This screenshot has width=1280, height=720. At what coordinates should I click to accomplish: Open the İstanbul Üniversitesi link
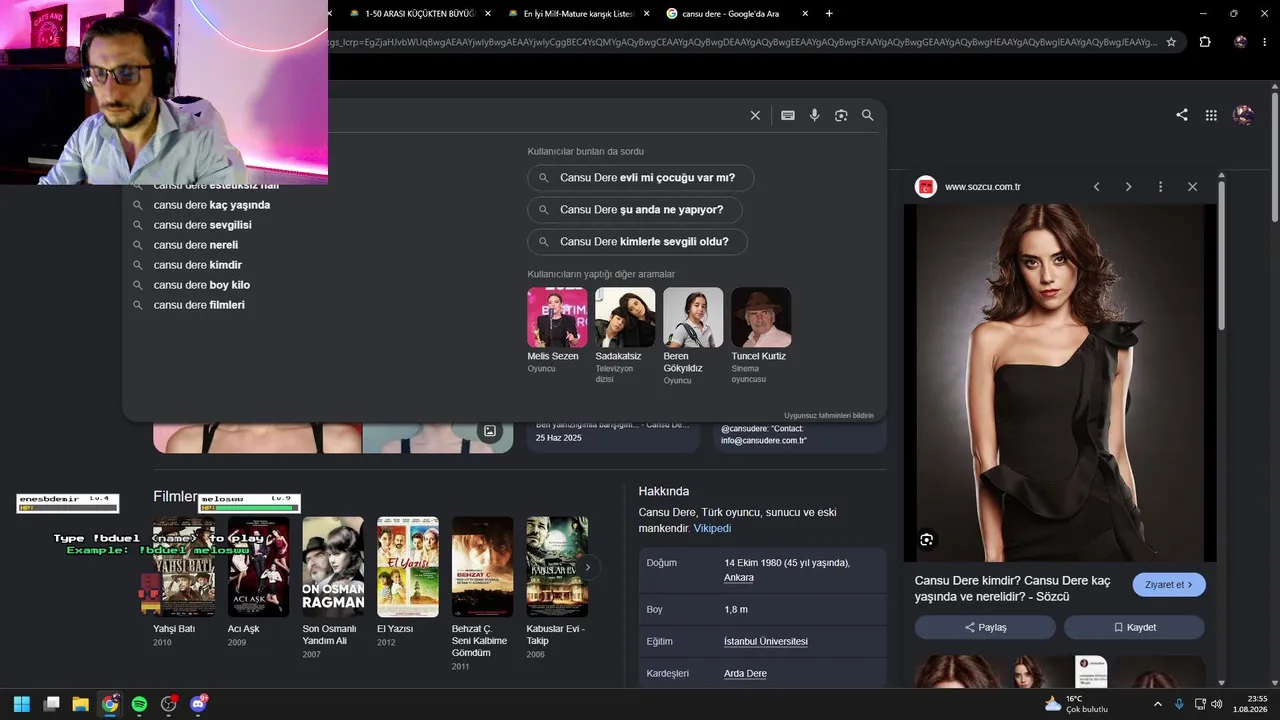click(x=766, y=641)
